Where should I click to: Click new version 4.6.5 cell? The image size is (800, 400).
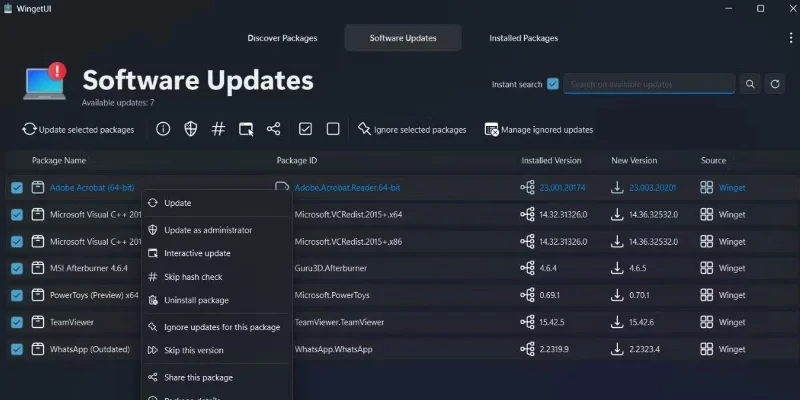[637, 268]
